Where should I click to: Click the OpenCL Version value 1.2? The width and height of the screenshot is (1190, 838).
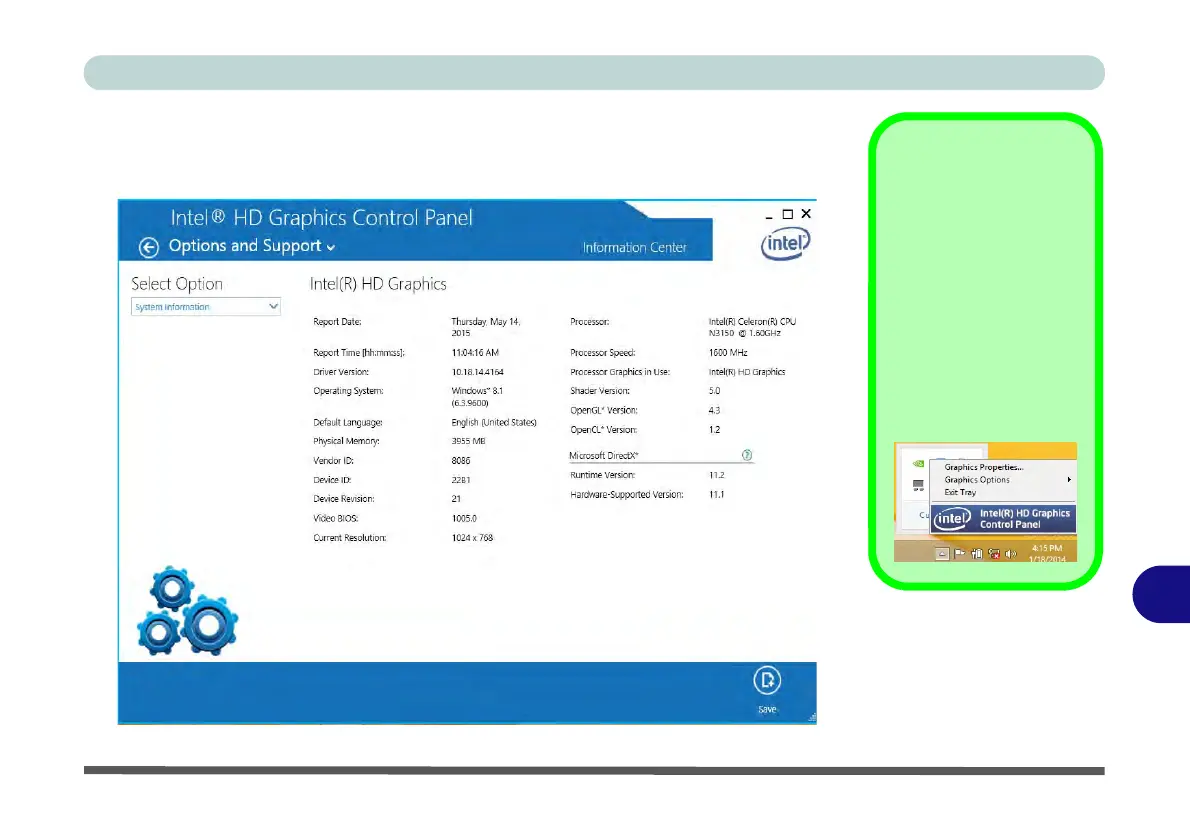pos(714,430)
